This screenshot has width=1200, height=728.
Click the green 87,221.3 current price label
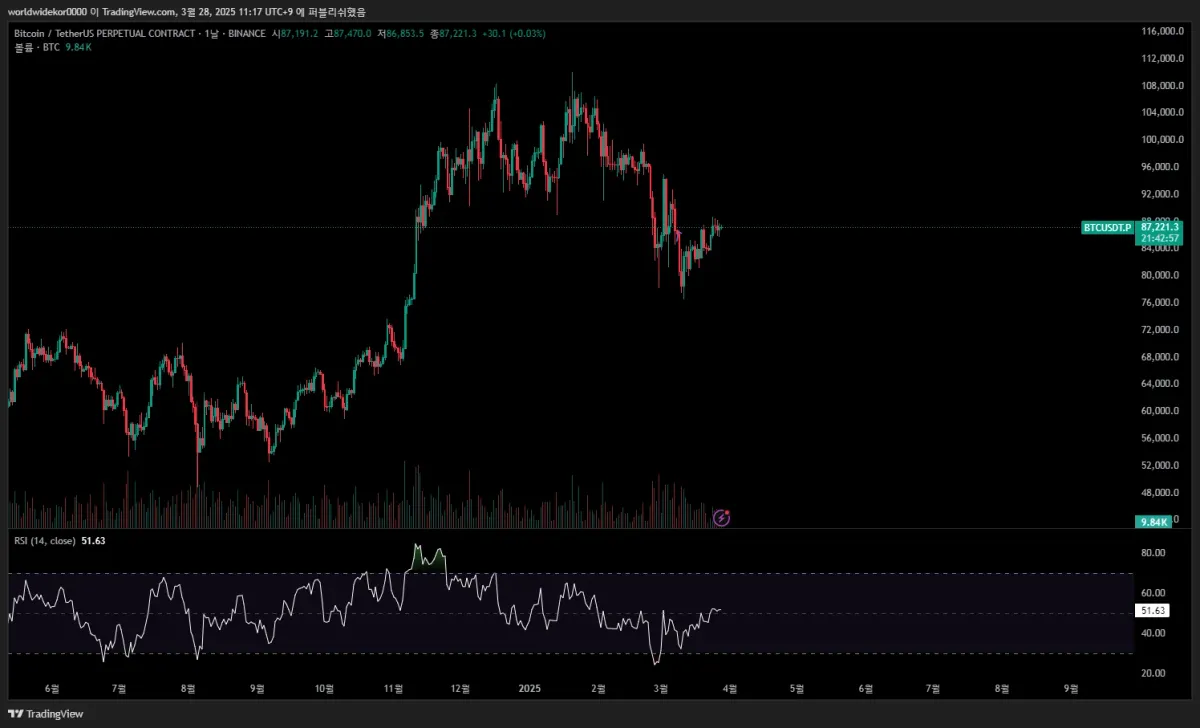[x=1159, y=227]
